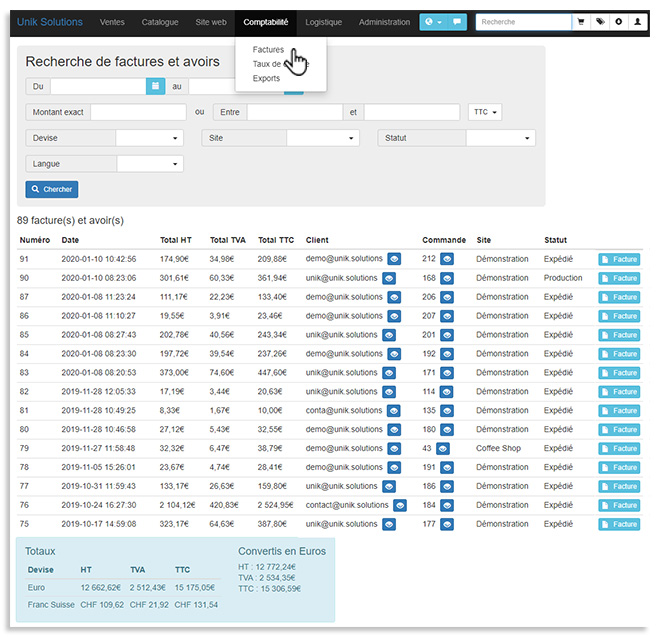Open the Facture document for invoice 91
This screenshot has width=660, height=637.
click(x=619, y=259)
